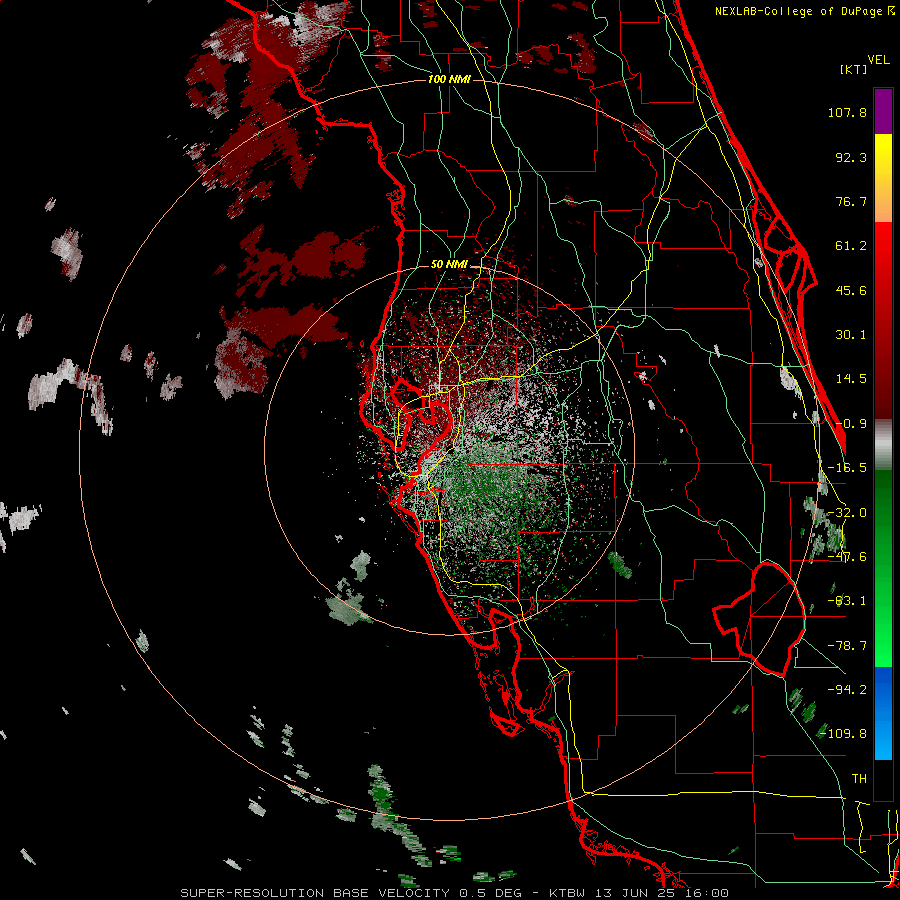
Task: Click the -63.1 value on velocity scale
Action: [847, 601]
